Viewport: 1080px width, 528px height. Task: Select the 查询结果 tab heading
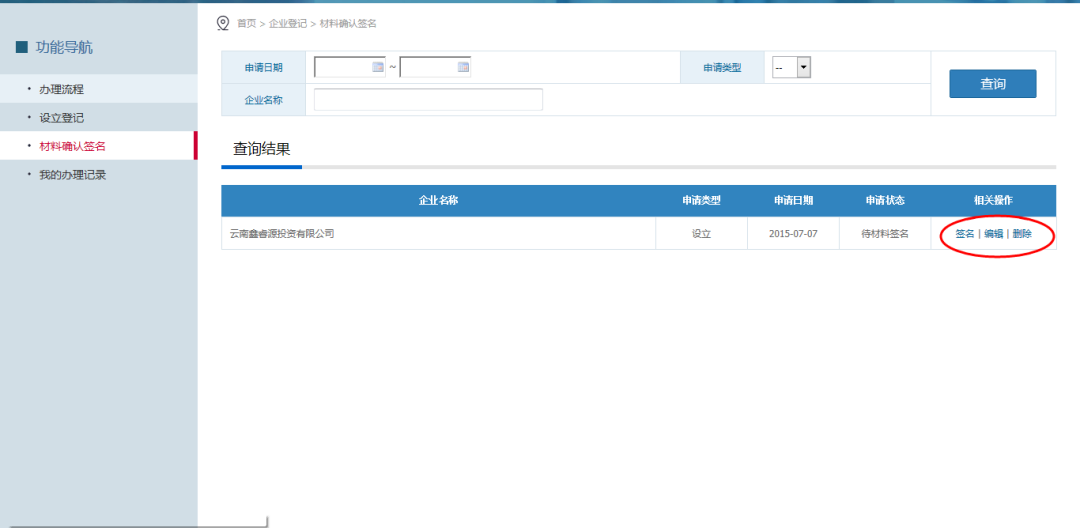pyautogui.click(x=262, y=149)
